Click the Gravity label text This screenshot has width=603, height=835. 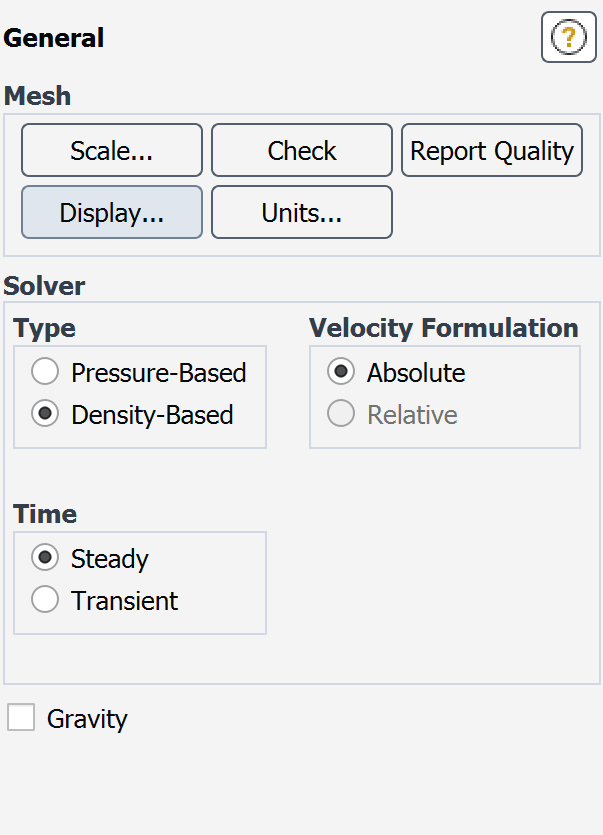pyautogui.click(x=87, y=719)
